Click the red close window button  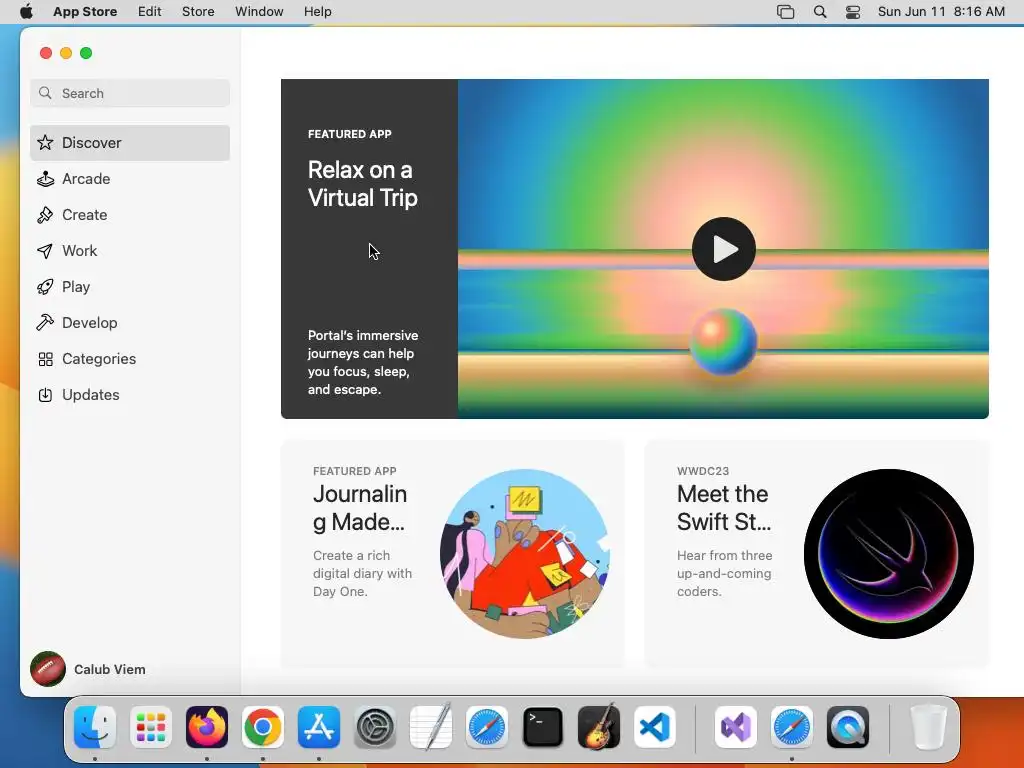(x=46, y=53)
